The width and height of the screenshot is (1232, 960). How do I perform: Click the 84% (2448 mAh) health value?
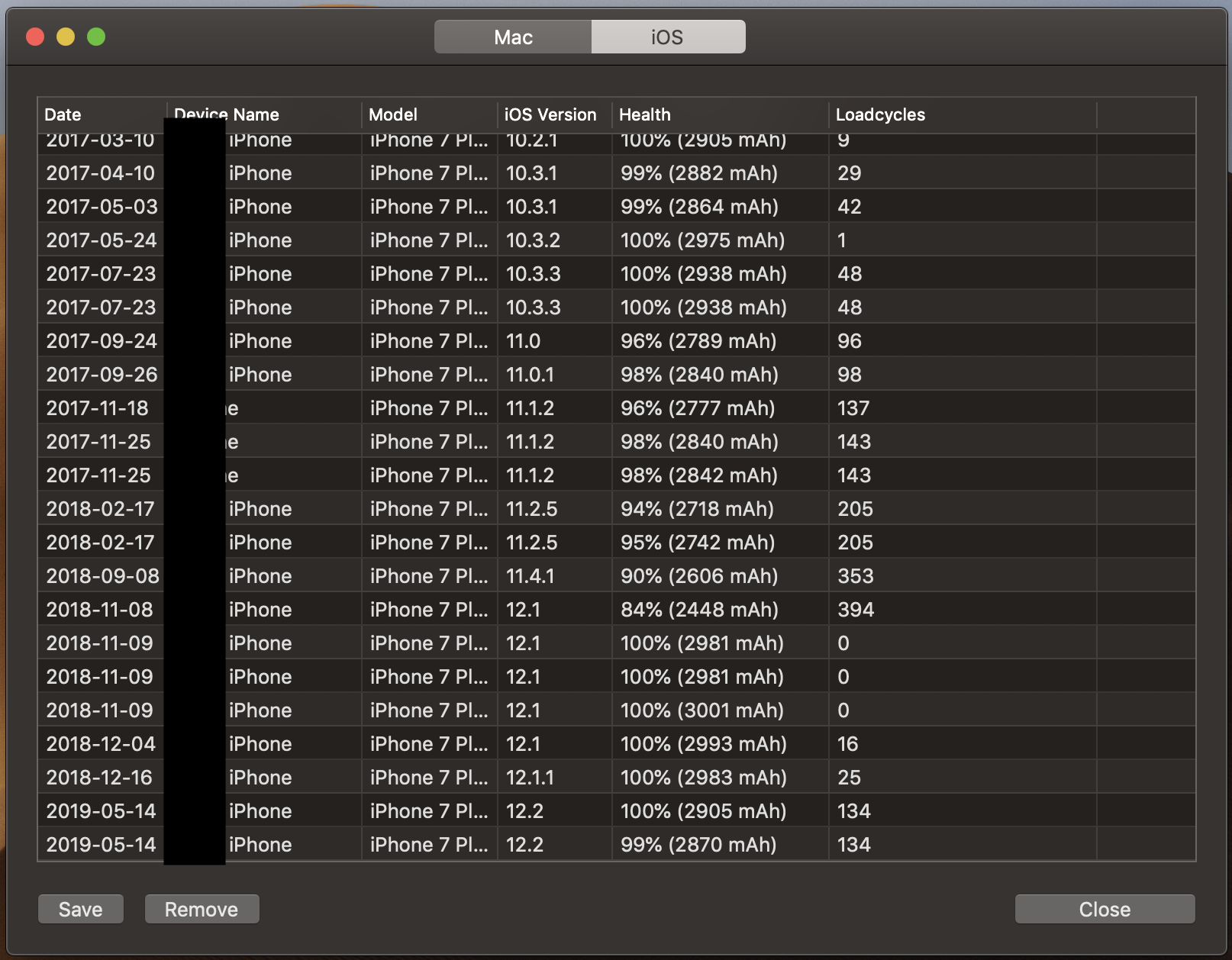[x=700, y=610]
